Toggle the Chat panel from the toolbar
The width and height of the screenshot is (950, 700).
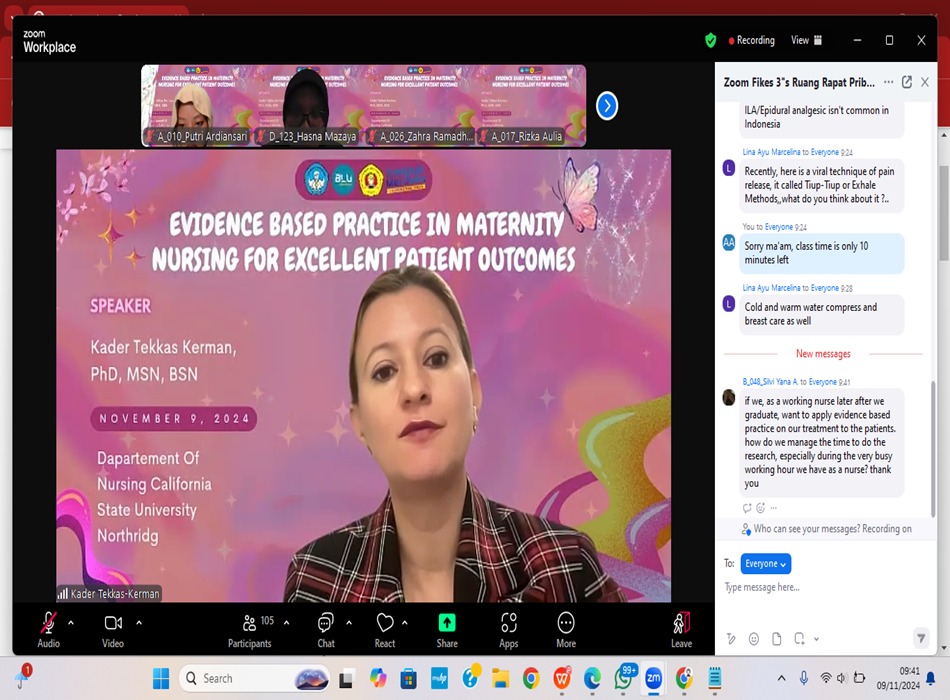325,629
